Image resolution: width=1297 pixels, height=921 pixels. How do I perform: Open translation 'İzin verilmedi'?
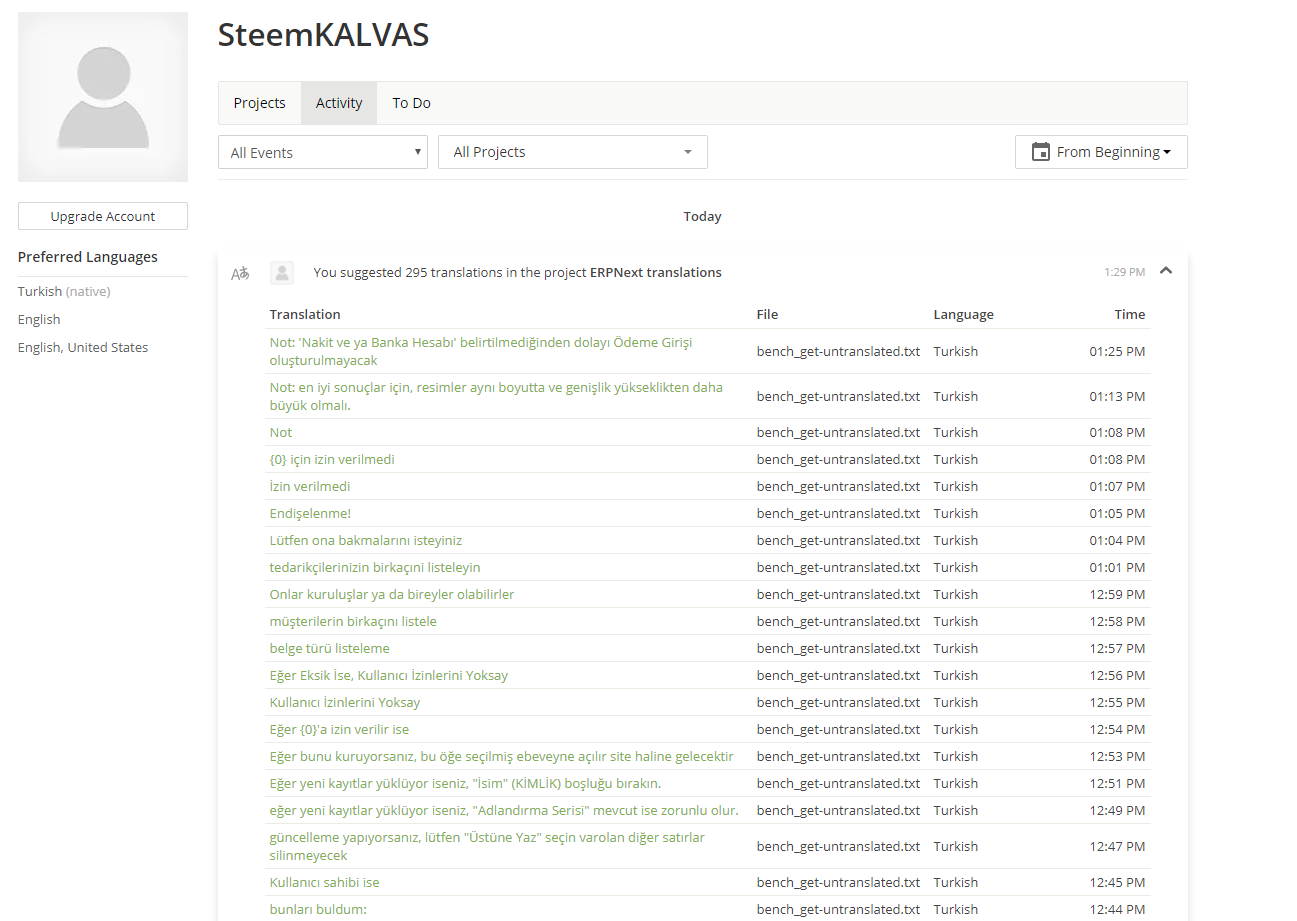[x=310, y=486]
